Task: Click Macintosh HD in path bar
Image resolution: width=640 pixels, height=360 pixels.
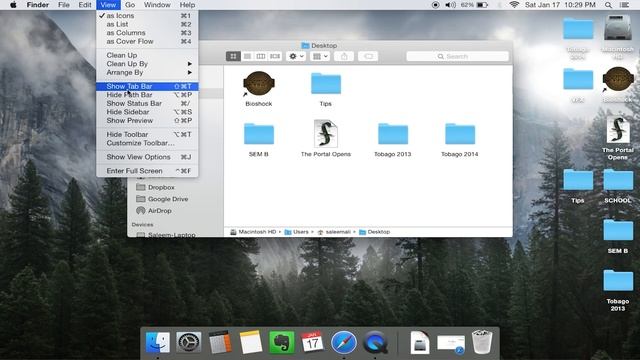Action: tap(253, 232)
